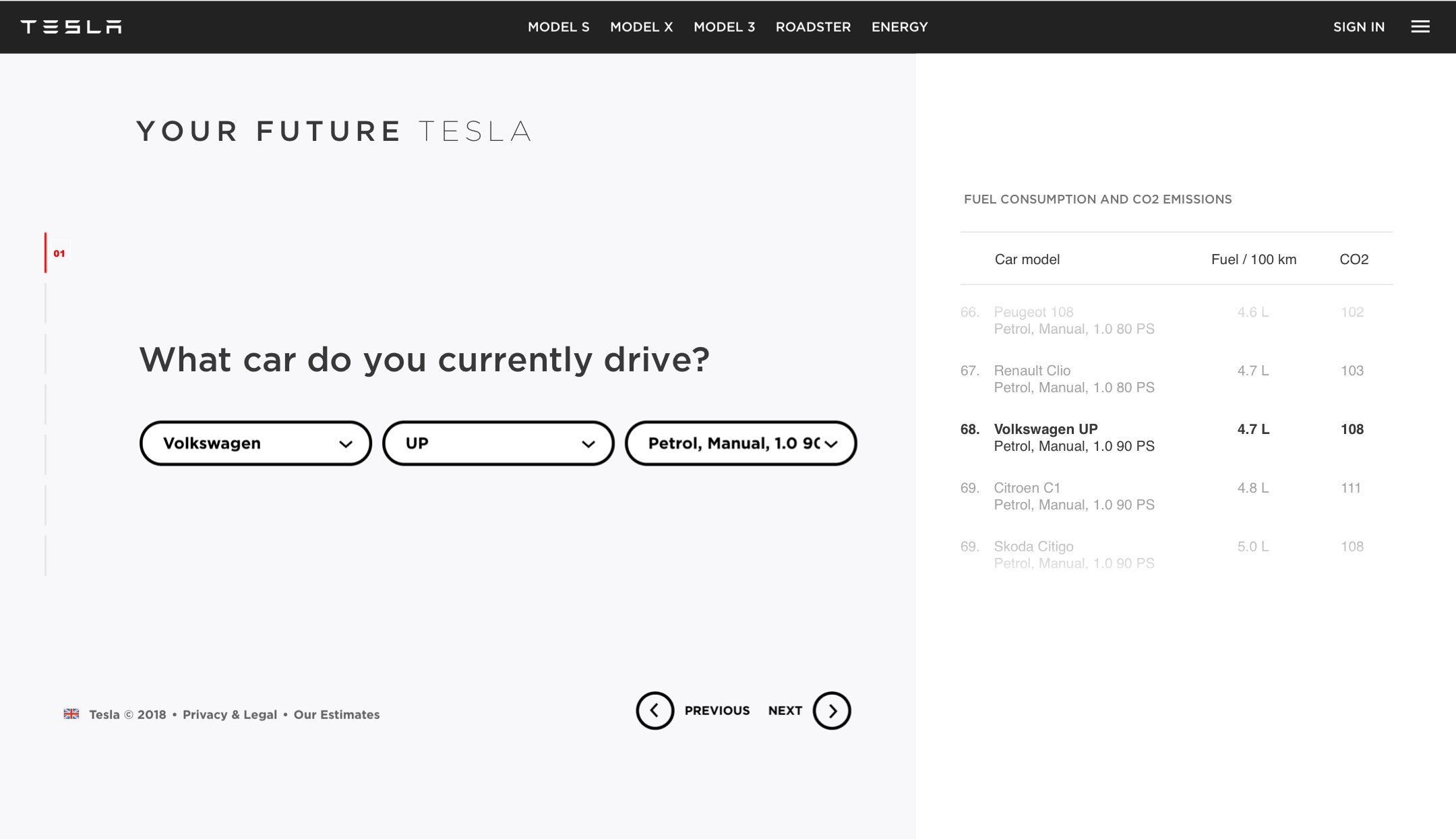Screen dimensions: 1456x839
Task: Click the previous arrow circle icon
Action: 655,710
